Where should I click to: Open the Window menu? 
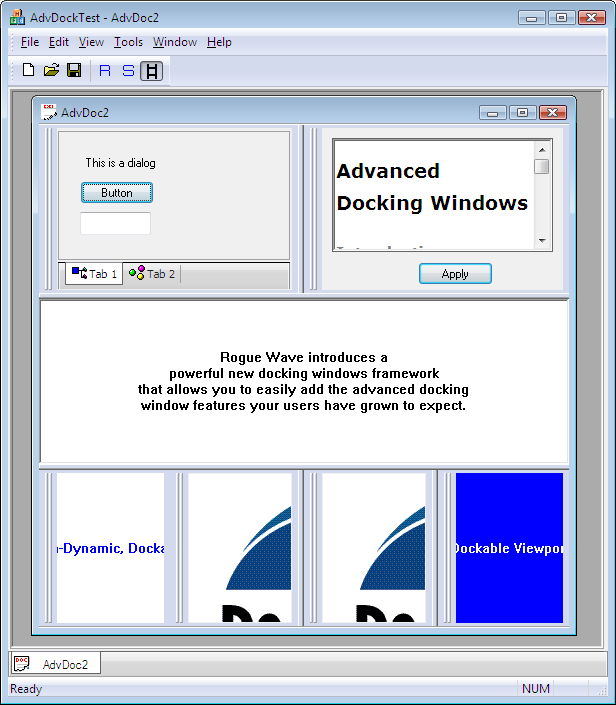click(x=174, y=42)
